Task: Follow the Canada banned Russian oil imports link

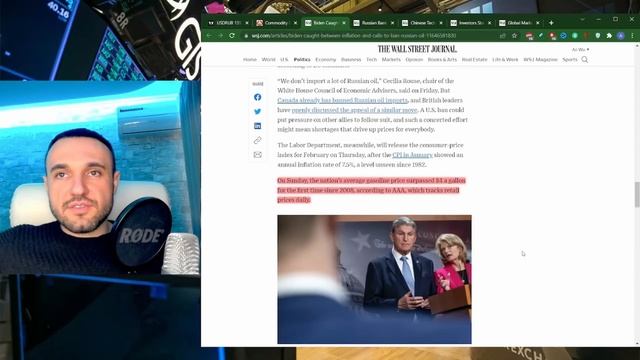Action: coord(342,100)
